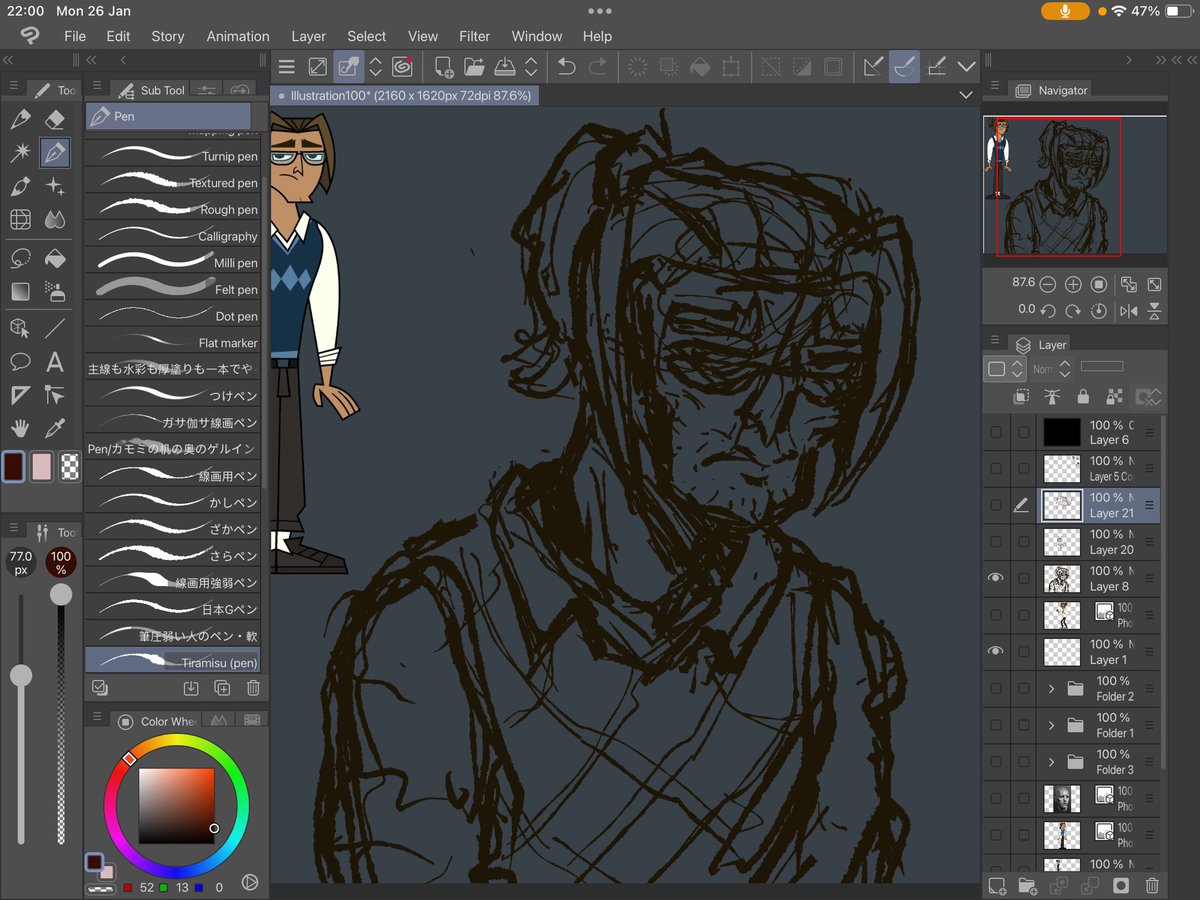Toggle Lock Layer padlock icon

tap(1082, 397)
